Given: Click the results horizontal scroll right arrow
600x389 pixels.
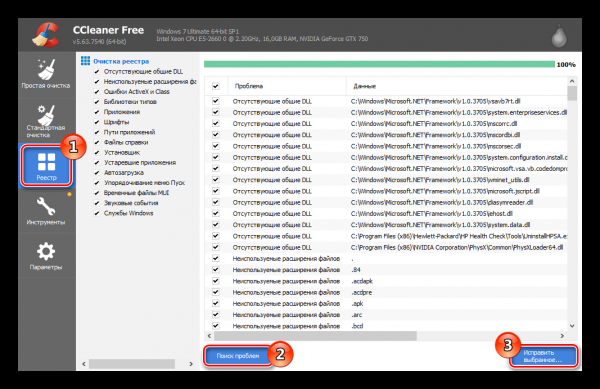Looking at the screenshot, I should point(562,336).
